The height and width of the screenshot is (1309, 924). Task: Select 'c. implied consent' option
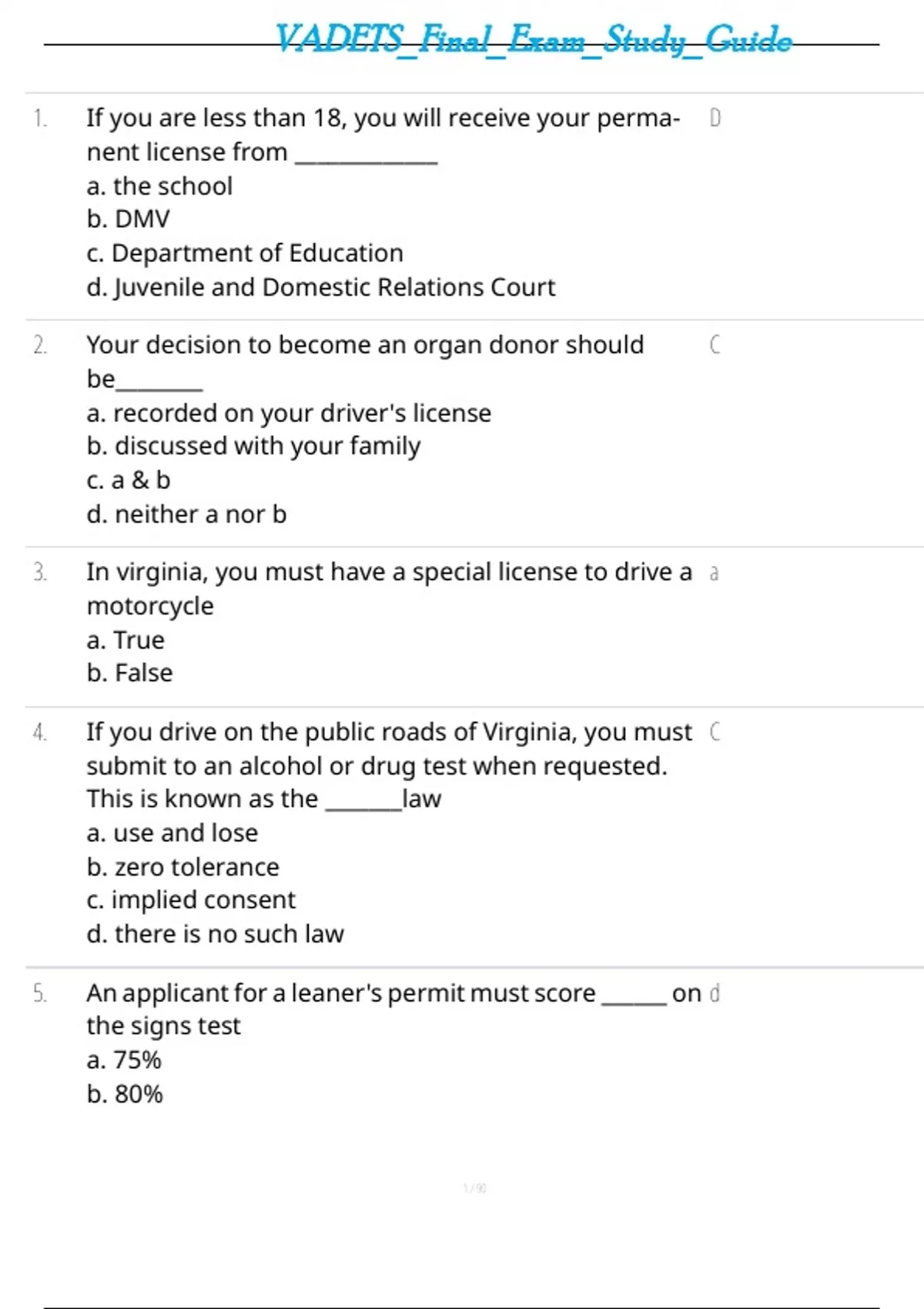[191, 900]
